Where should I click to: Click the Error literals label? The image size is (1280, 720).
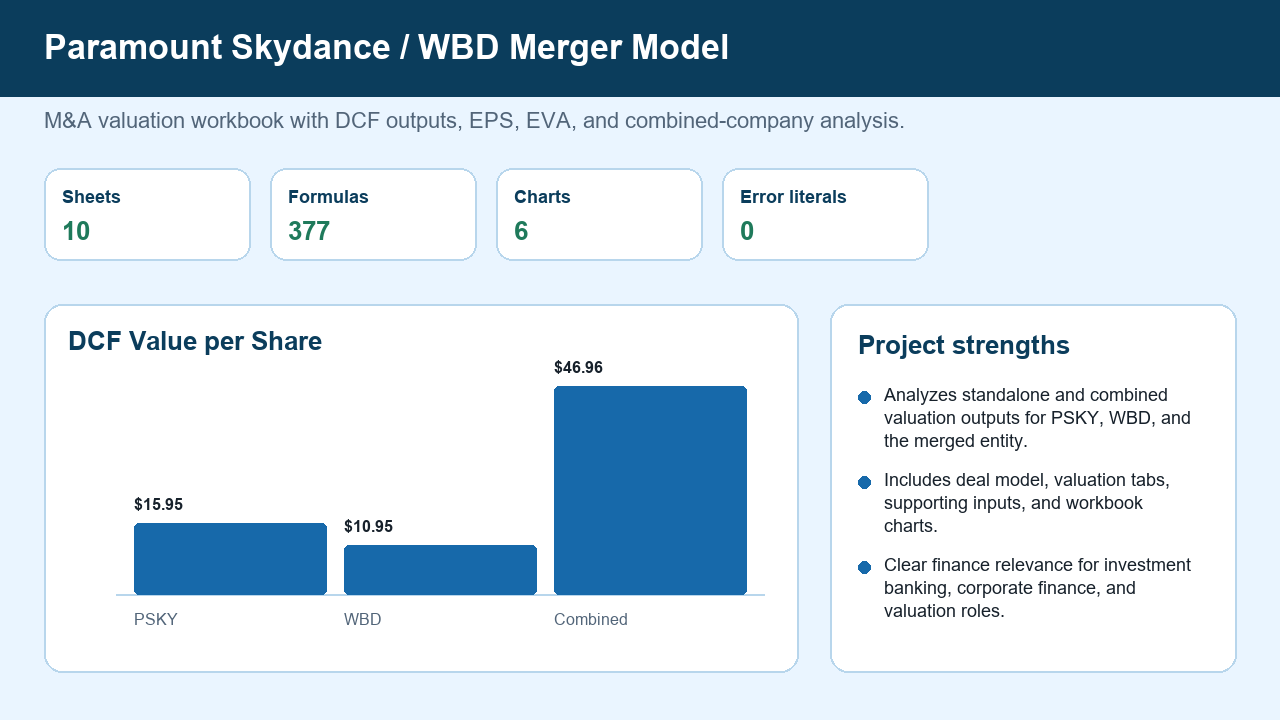point(793,197)
